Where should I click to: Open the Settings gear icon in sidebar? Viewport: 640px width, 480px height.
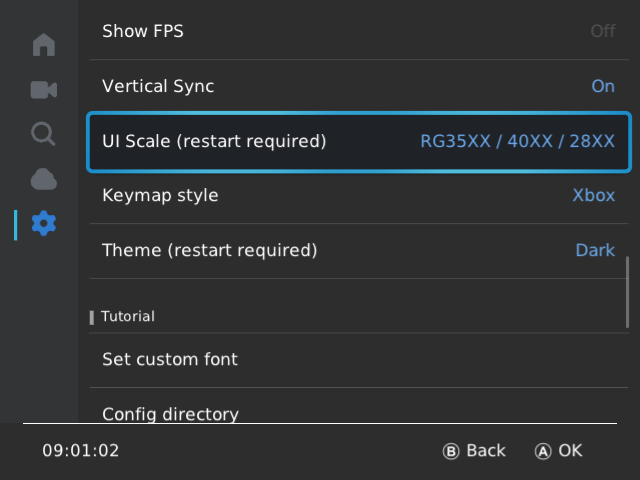pyautogui.click(x=44, y=223)
